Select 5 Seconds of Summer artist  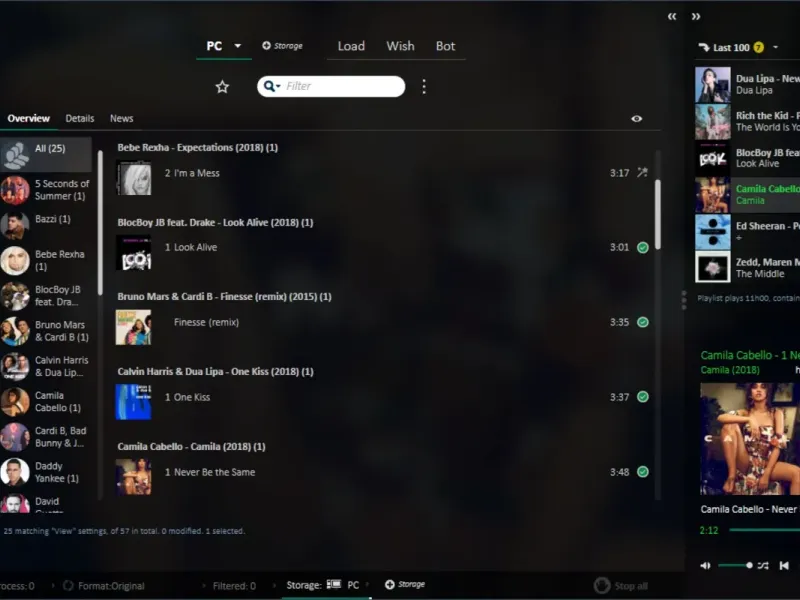(x=46, y=190)
